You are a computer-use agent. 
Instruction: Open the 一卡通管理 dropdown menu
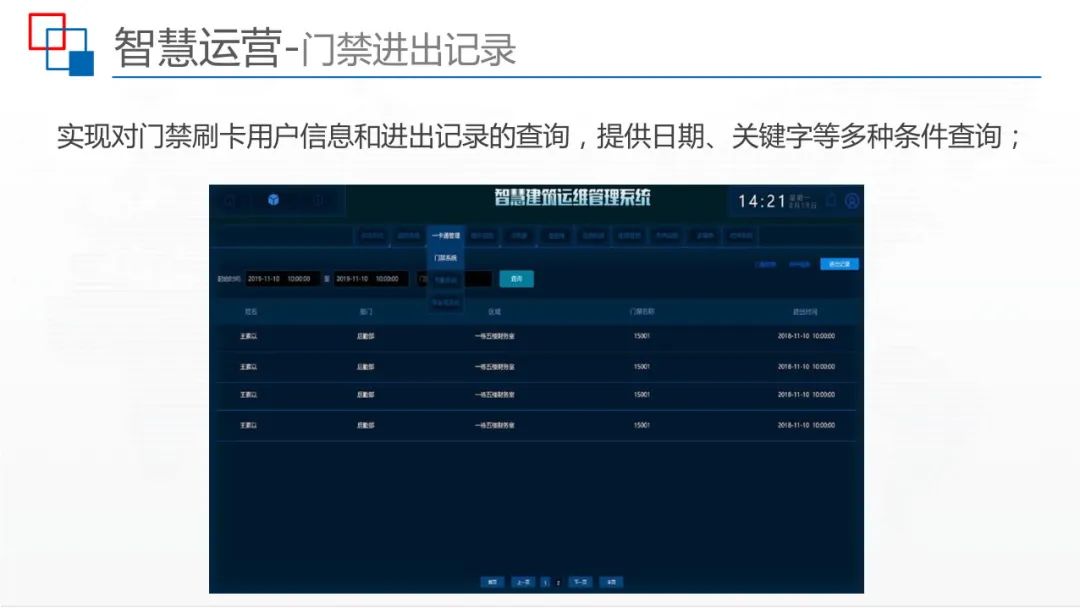(445, 235)
